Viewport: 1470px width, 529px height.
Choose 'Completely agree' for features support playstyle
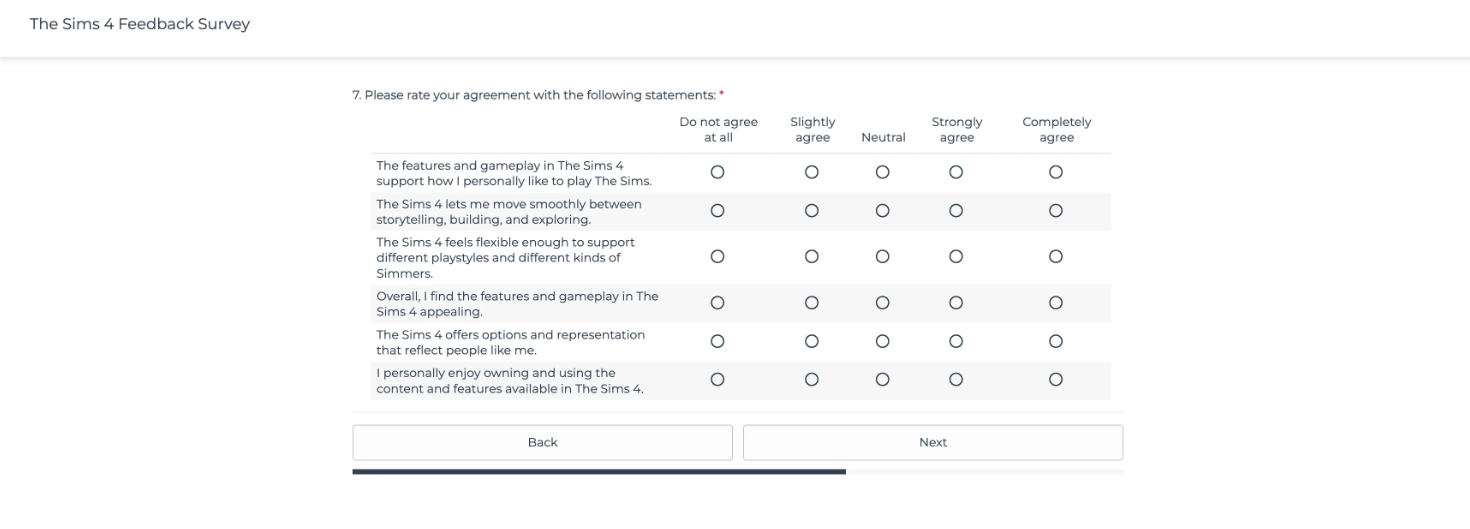tap(1056, 172)
